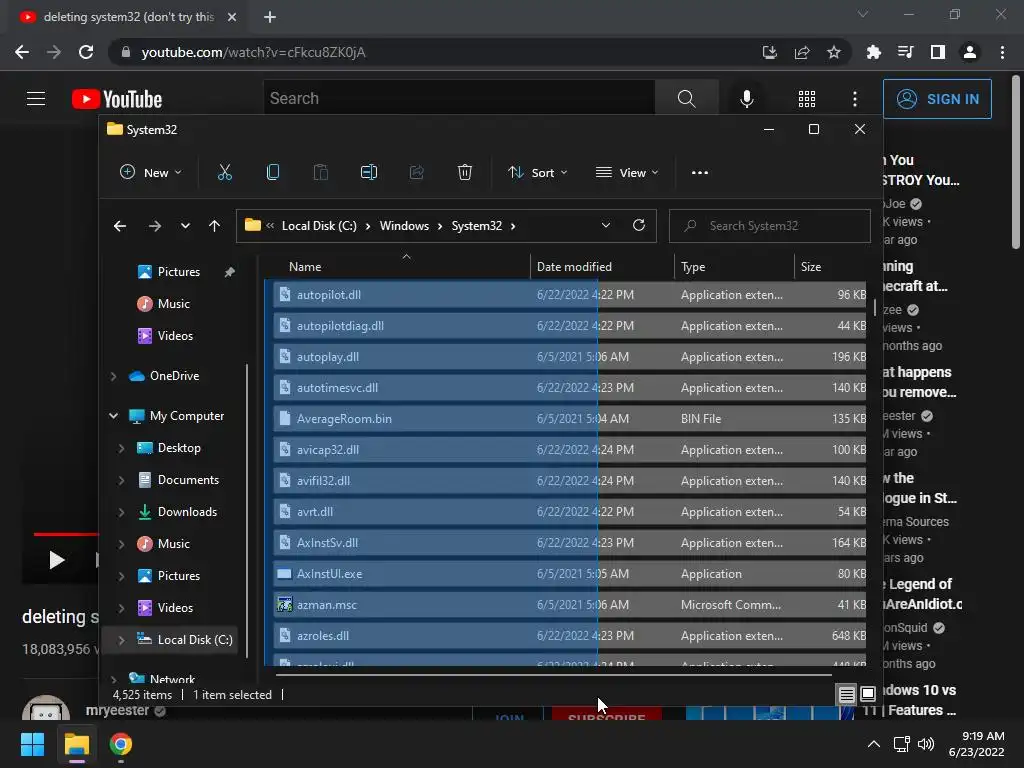Select Videos under My Computer
This screenshot has height=768, width=1024.
(175, 608)
